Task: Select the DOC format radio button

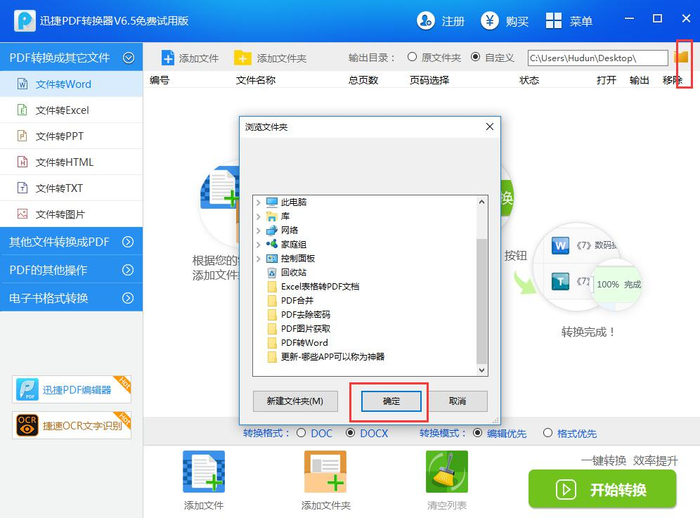Action: coord(301,433)
